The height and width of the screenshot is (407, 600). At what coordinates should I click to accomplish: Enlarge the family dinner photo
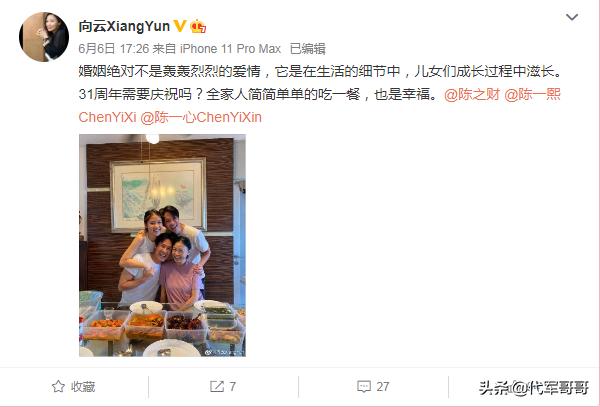click(162, 245)
